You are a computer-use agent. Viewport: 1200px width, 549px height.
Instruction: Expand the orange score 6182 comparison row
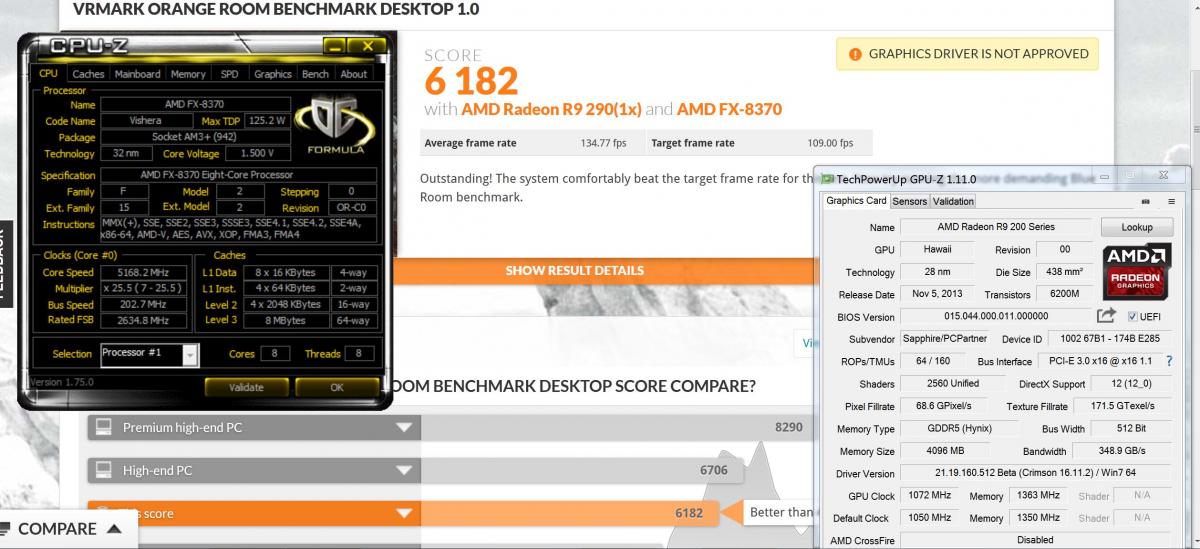404,514
